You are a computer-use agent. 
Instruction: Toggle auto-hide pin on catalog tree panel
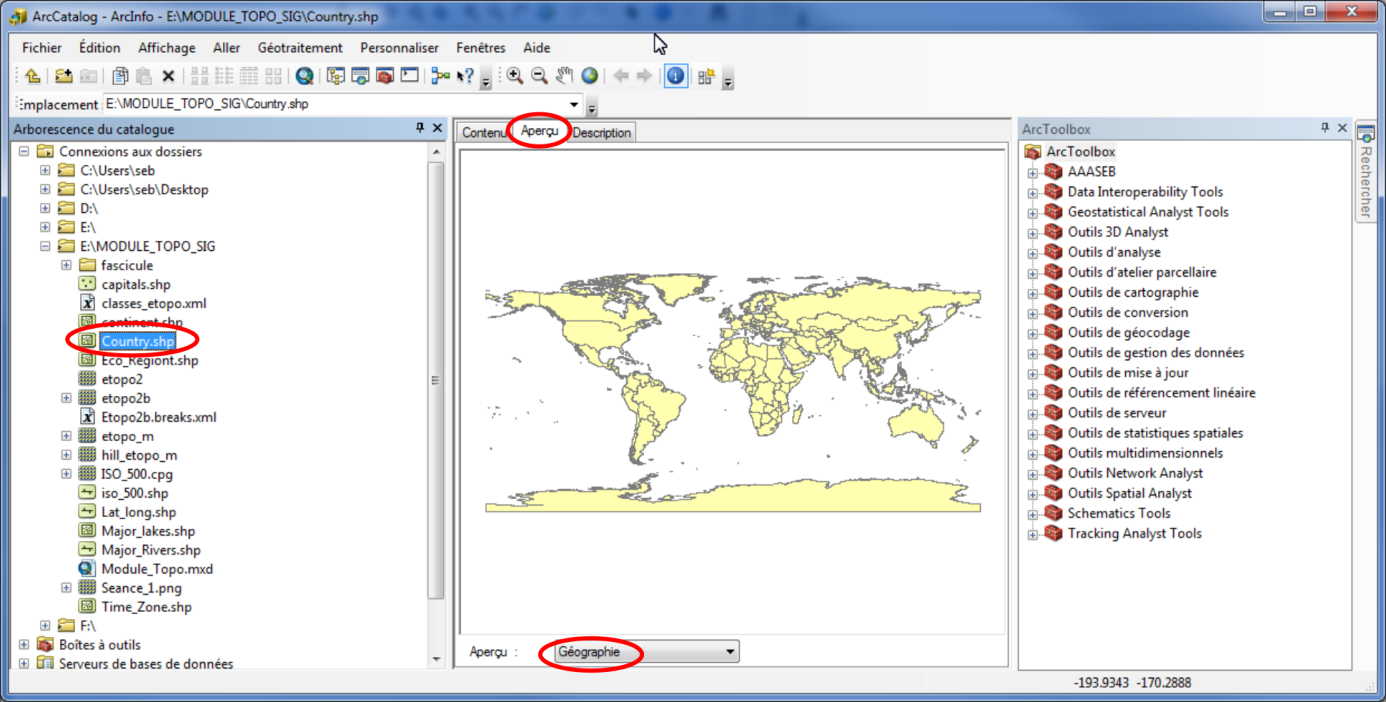tap(420, 128)
